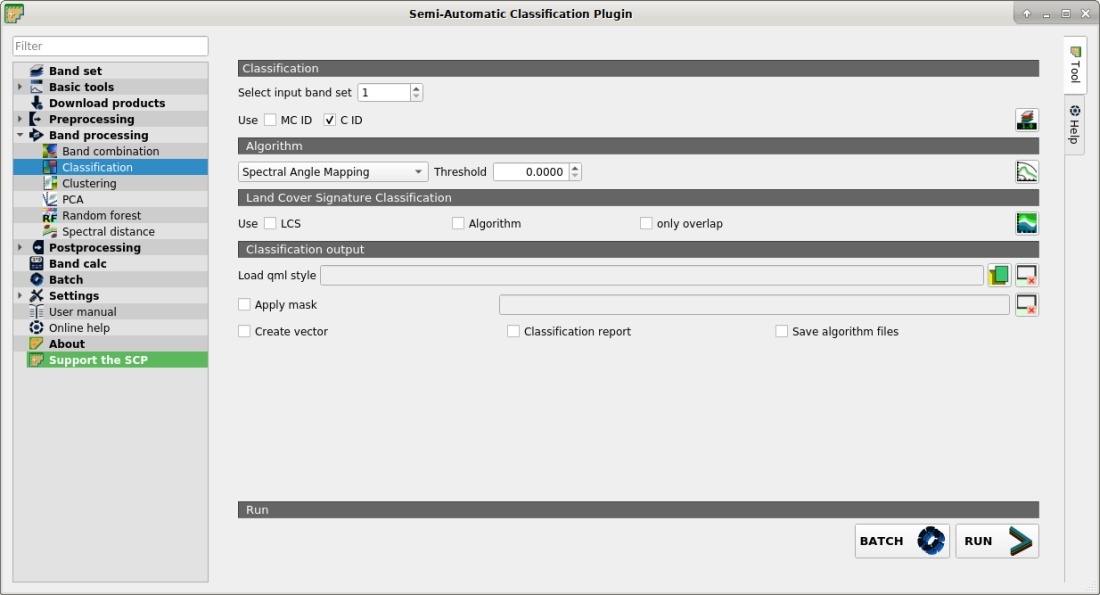Click the Postprocessing icon
The width and height of the screenshot is (1100, 595).
point(36,248)
